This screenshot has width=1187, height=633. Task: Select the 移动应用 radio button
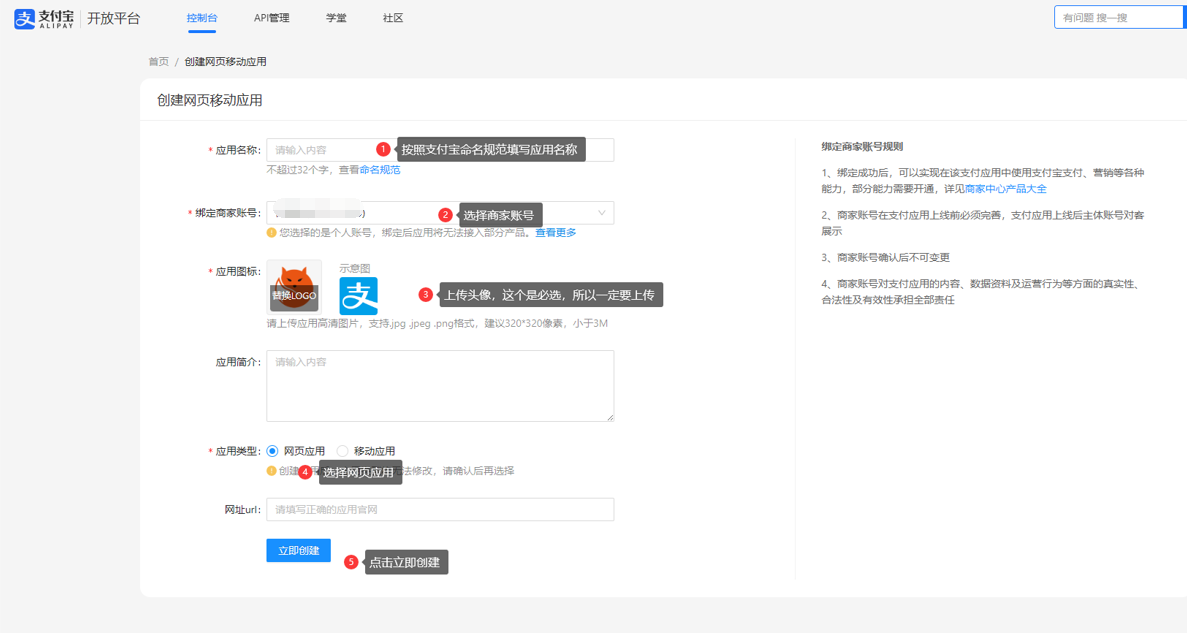coord(343,451)
